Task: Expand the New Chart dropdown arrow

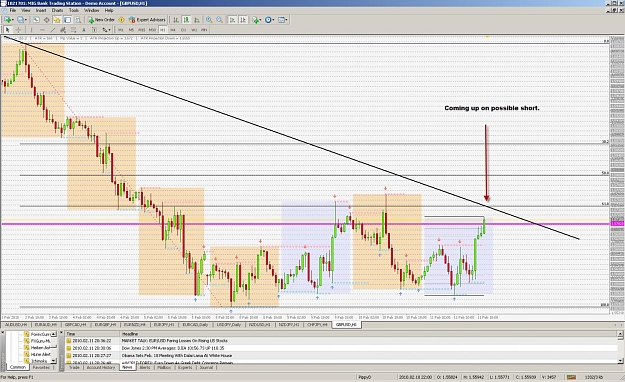Action: coord(13,20)
